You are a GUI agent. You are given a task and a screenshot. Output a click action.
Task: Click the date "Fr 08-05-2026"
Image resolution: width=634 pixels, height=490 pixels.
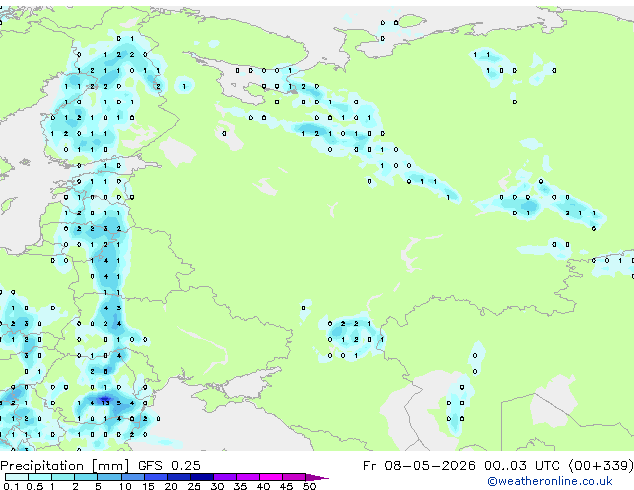coord(419,466)
